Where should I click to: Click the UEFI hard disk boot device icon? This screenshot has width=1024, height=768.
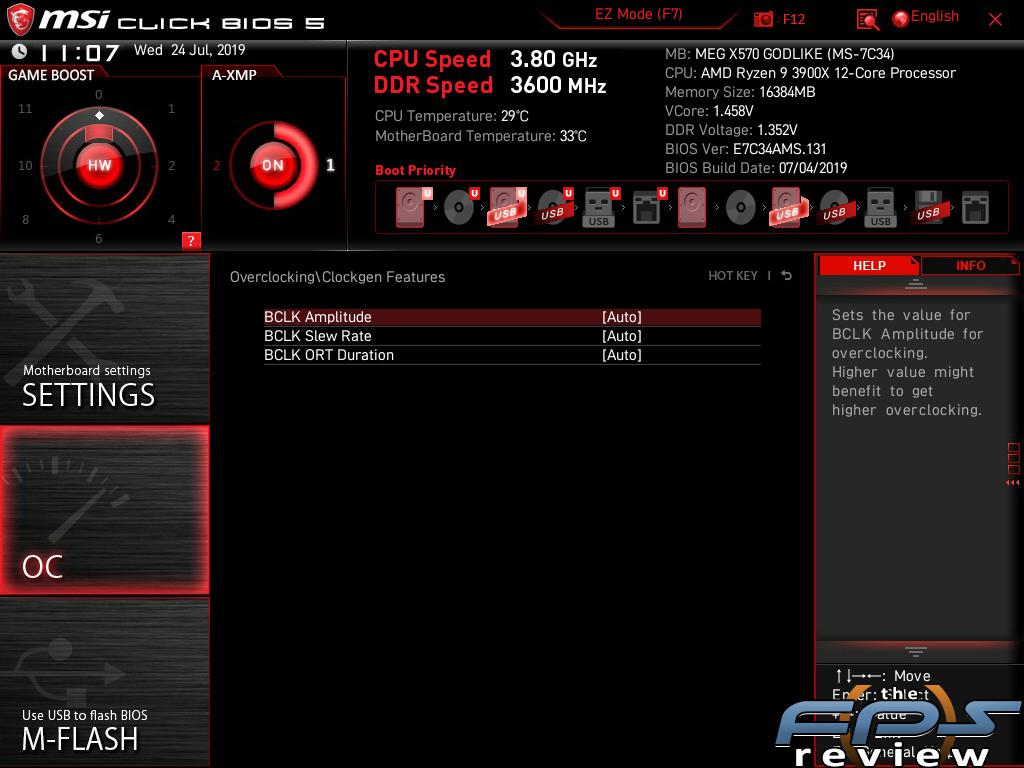[412, 207]
